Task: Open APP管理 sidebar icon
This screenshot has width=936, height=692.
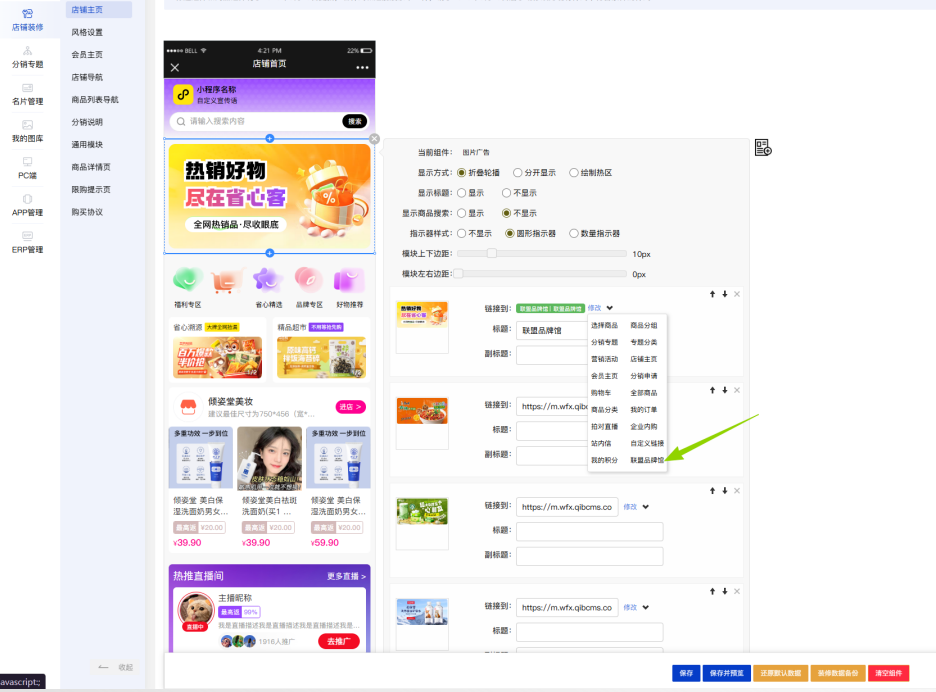Action: pyautogui.click(x=27, y=205)
